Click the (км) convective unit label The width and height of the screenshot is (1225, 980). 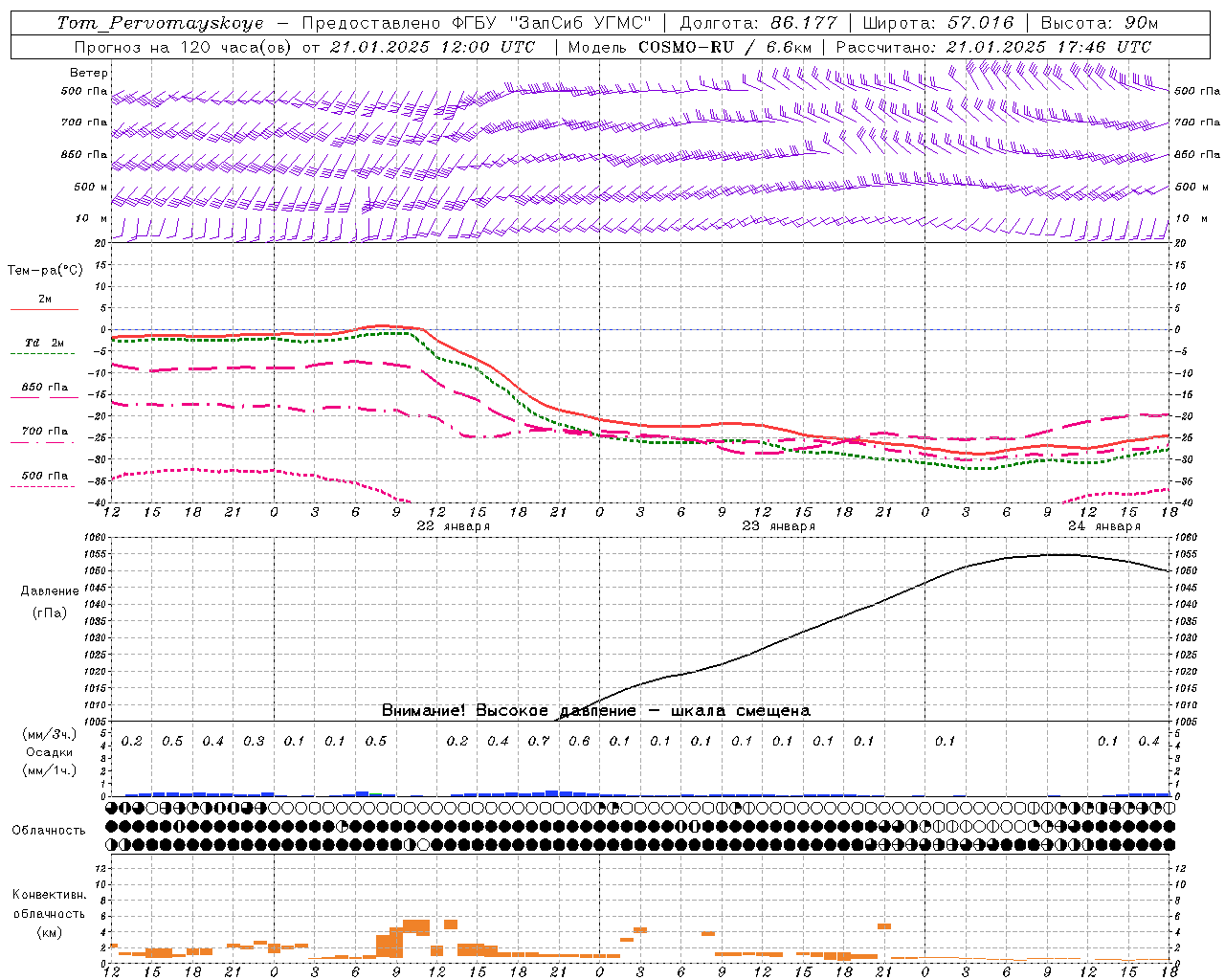pos(51,933)
